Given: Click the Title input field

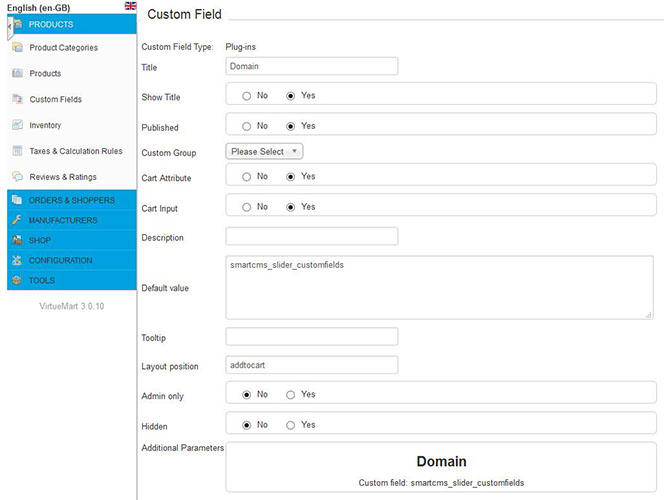Looking at the screenshot, I should 311,66.
